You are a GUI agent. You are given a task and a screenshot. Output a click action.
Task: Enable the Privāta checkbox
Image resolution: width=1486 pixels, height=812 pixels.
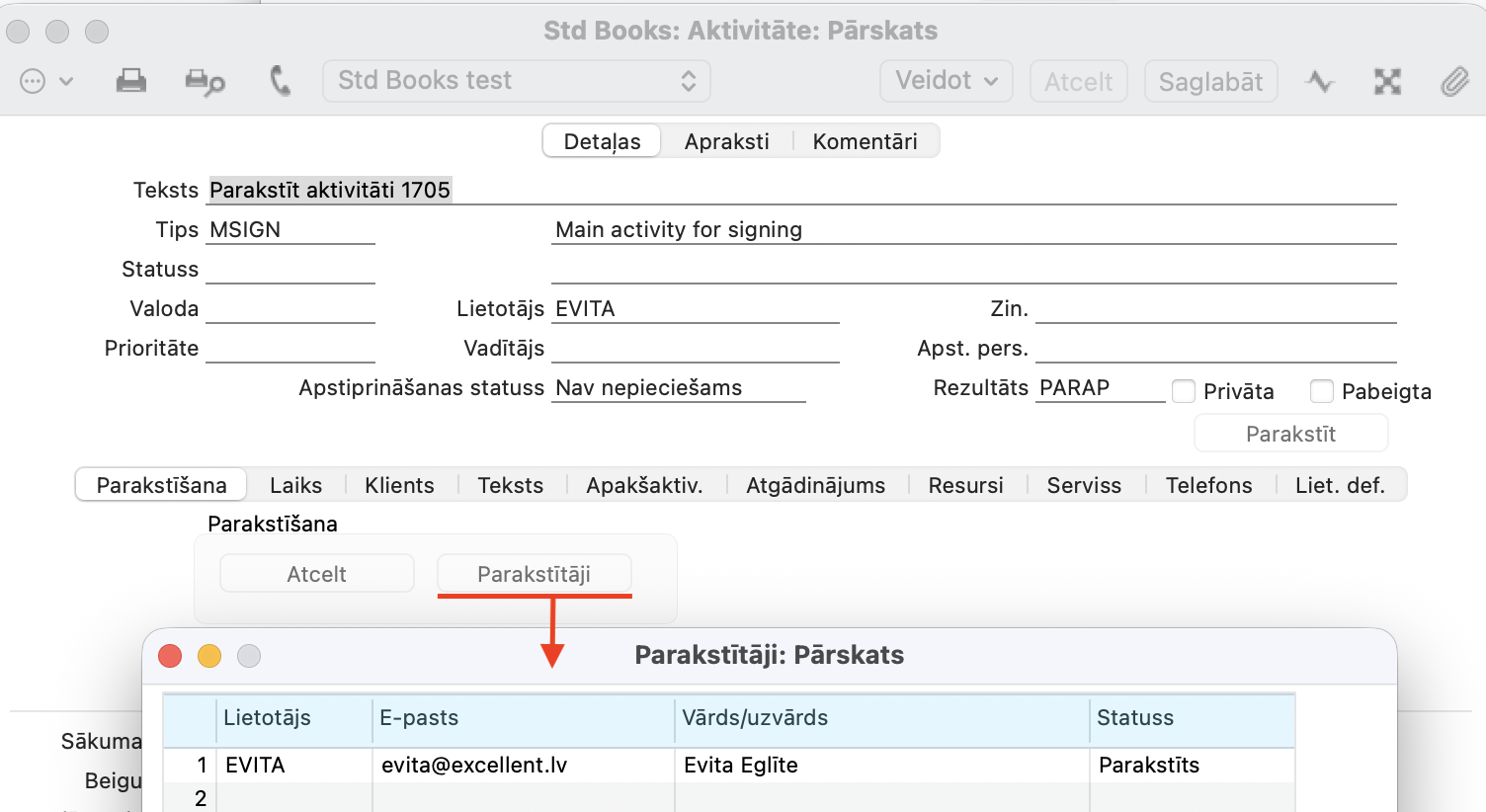pos(1184,391)
